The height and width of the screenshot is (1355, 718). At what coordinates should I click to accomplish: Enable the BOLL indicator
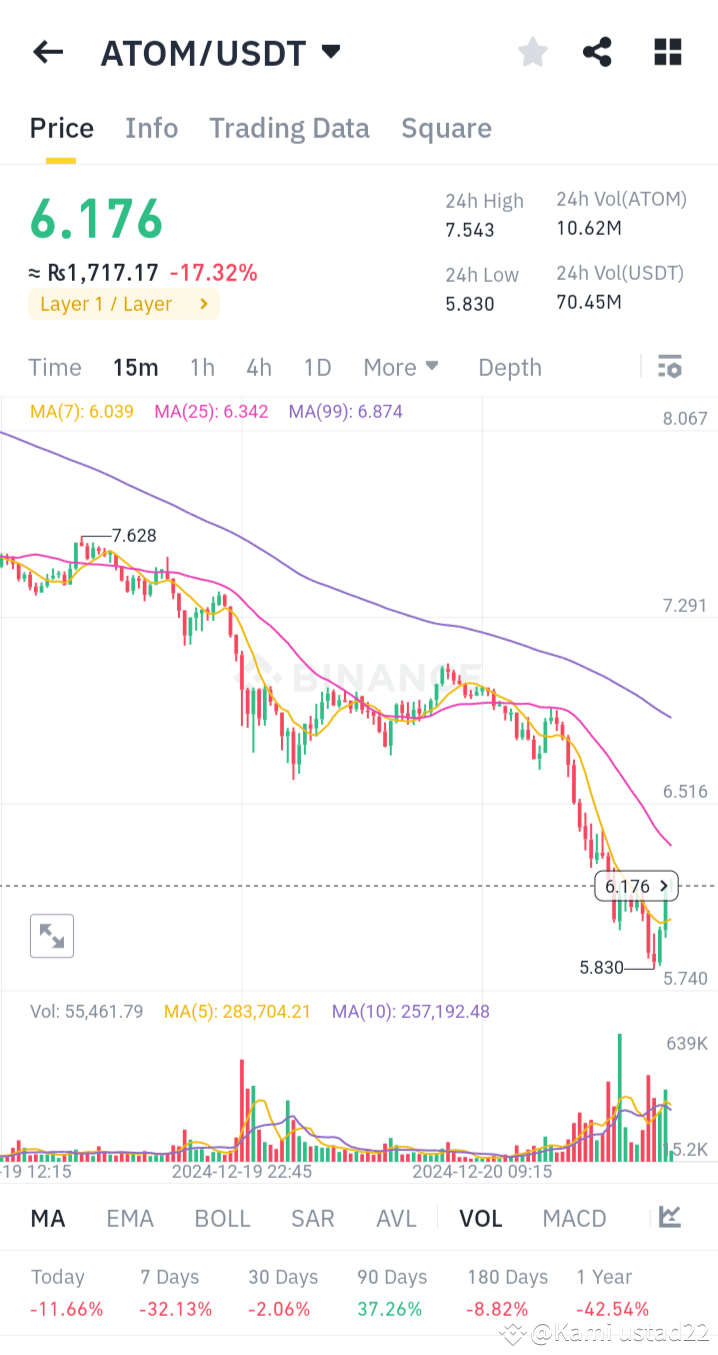222,1218
